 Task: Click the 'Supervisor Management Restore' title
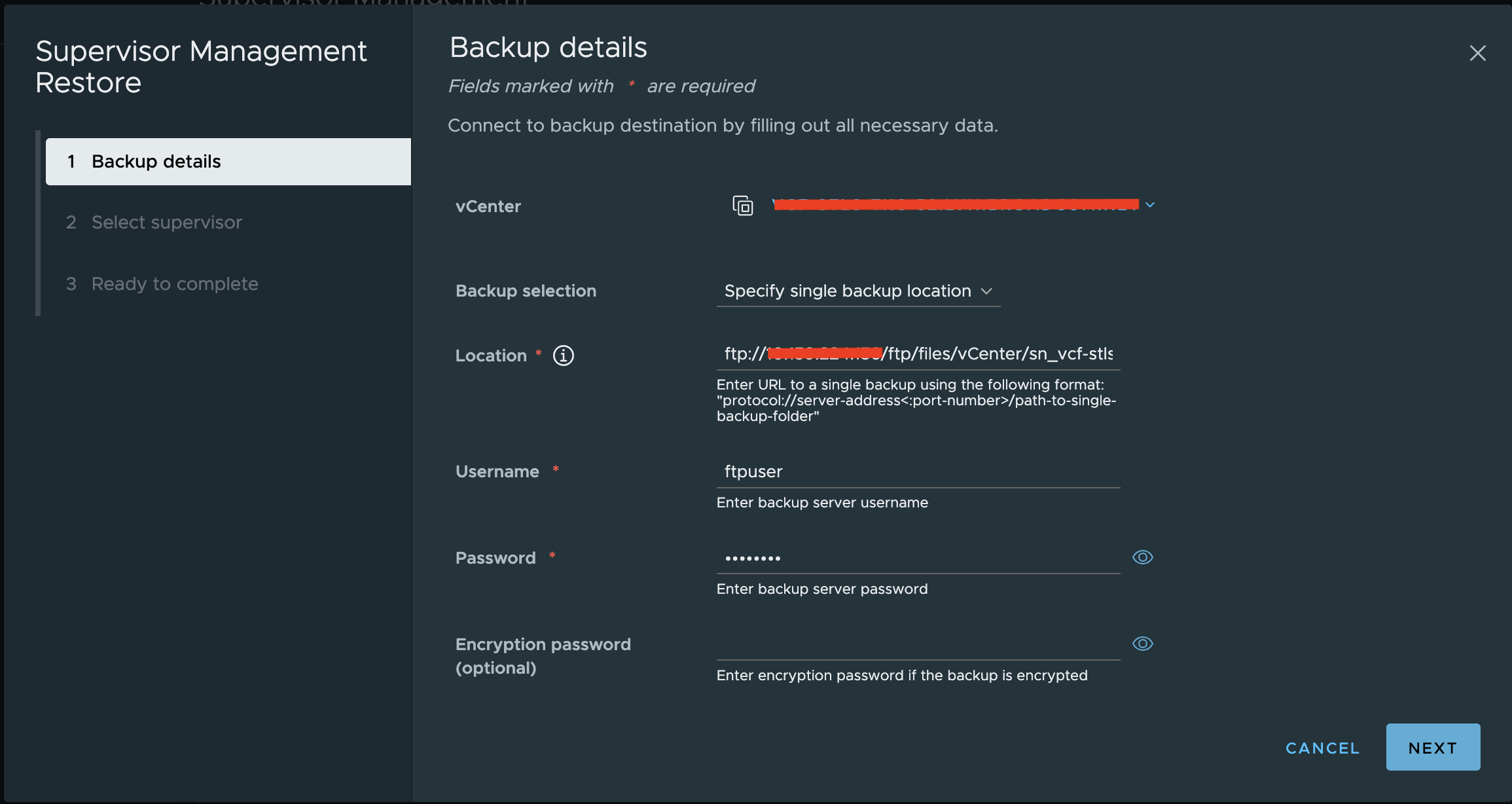point(201,67)
